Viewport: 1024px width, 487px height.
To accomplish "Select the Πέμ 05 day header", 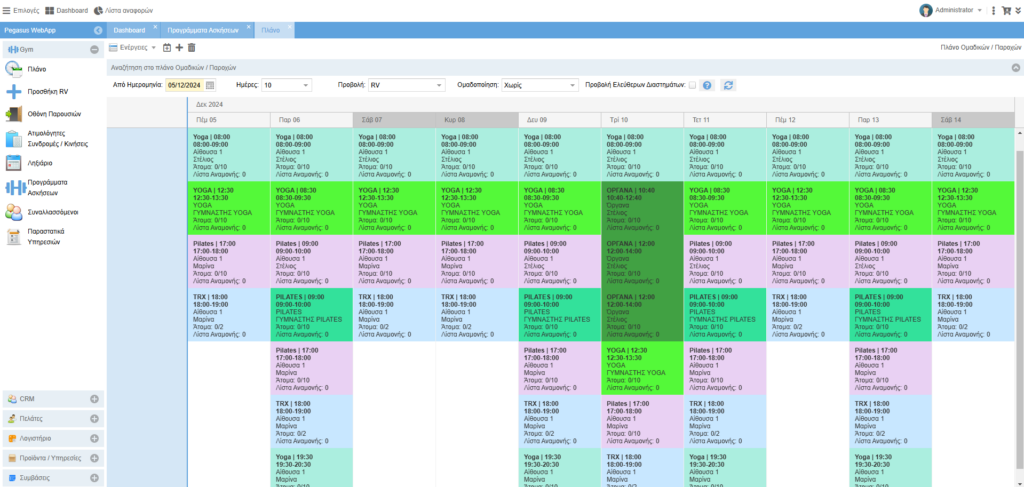I will click(229, 120).
